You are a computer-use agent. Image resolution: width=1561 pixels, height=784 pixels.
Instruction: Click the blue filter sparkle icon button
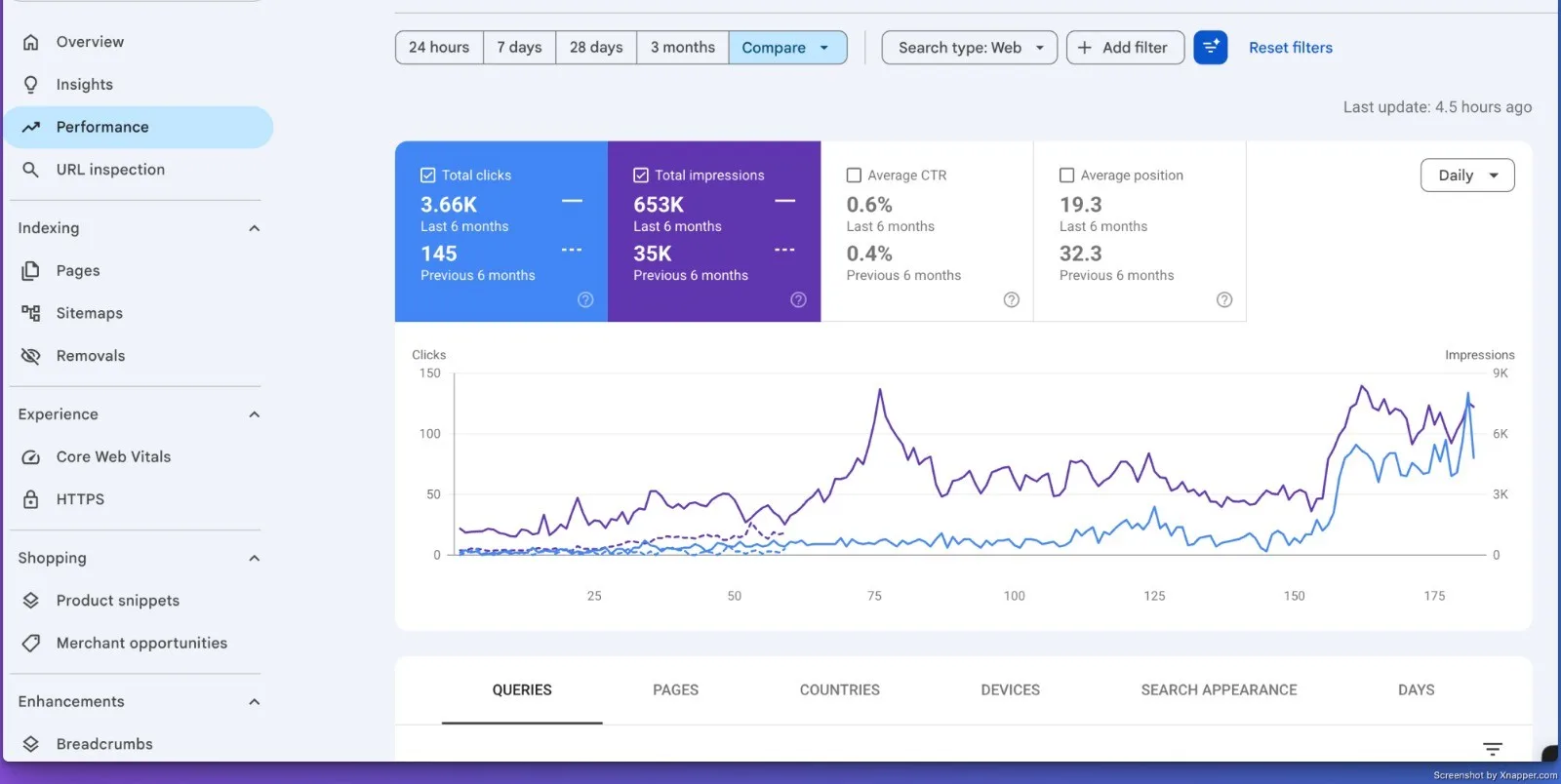(1211, 47)
